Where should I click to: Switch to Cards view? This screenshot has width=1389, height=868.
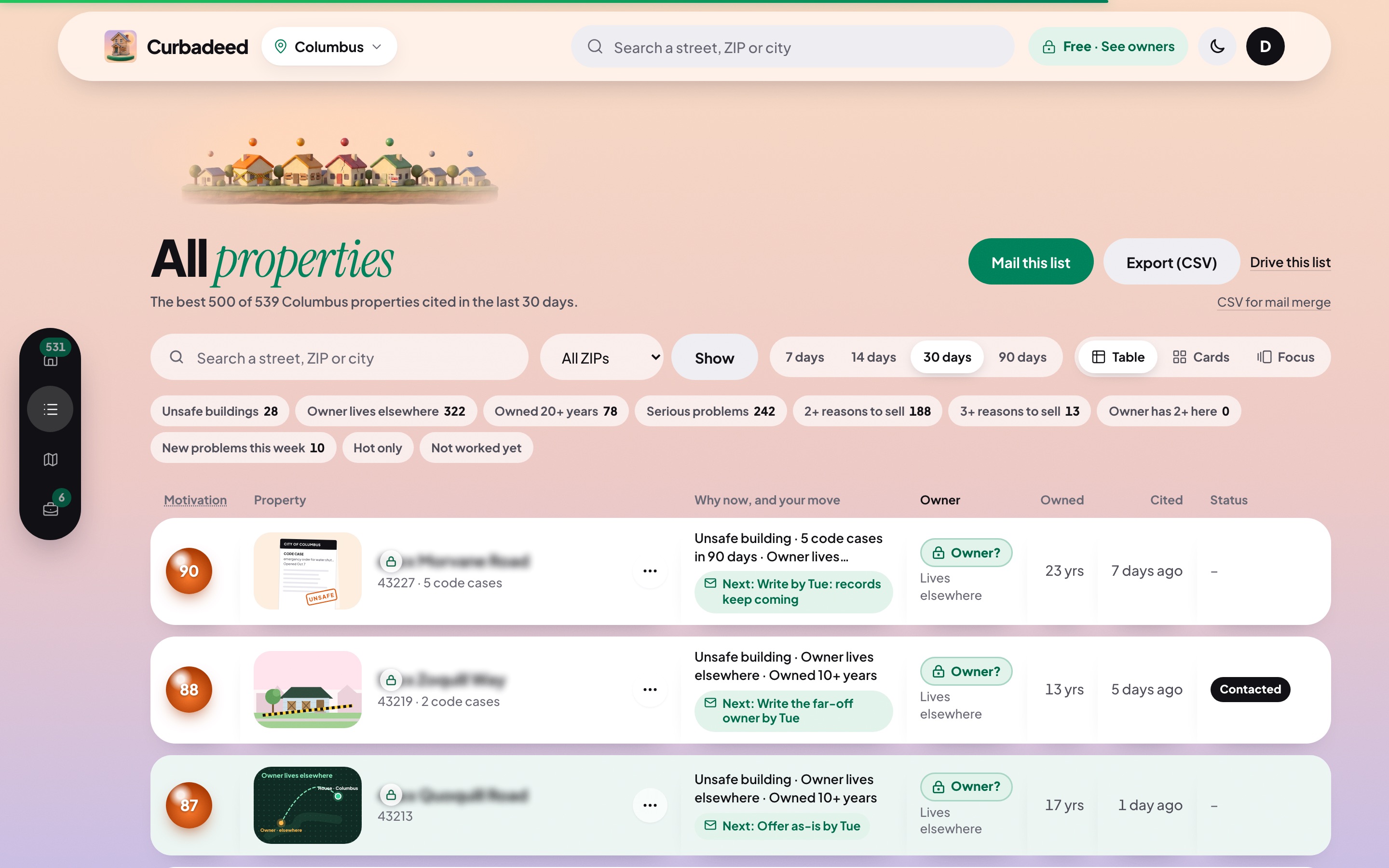(x=1201, y=357)
